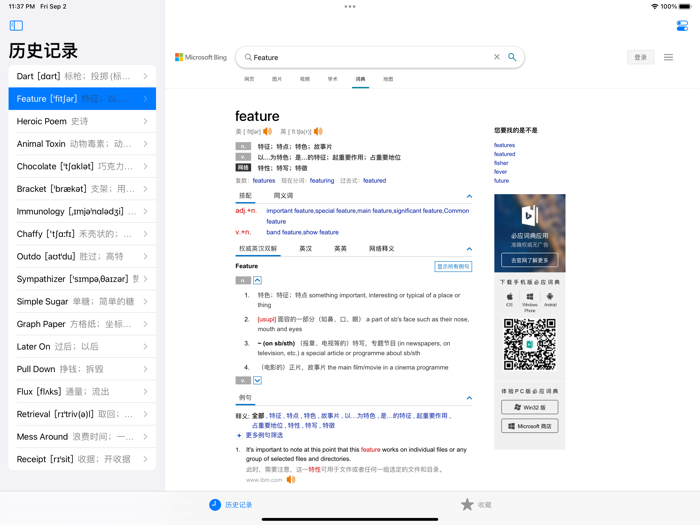Collapse the 例句 section chevron
Image resolution: width=700 pixels, height=525 pixels.
point(469,398)
